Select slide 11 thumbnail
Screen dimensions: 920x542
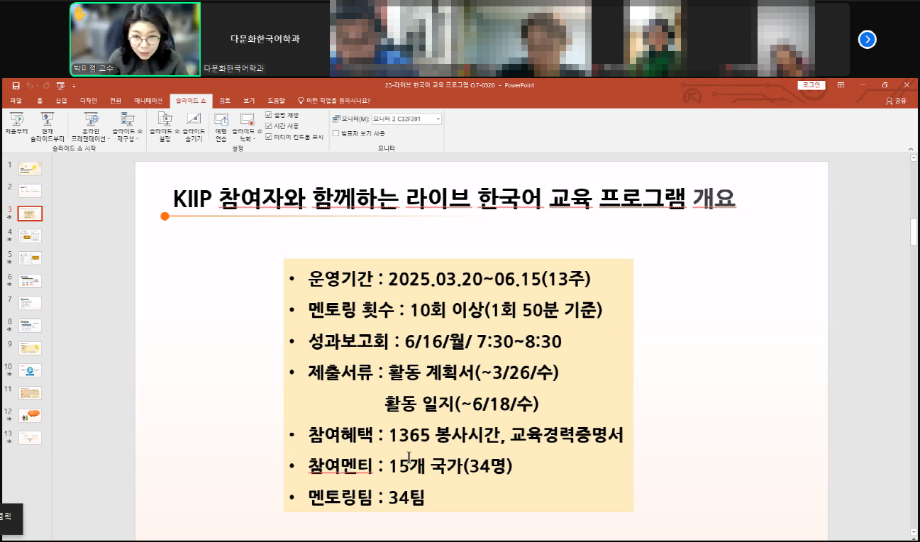(30, 393)
